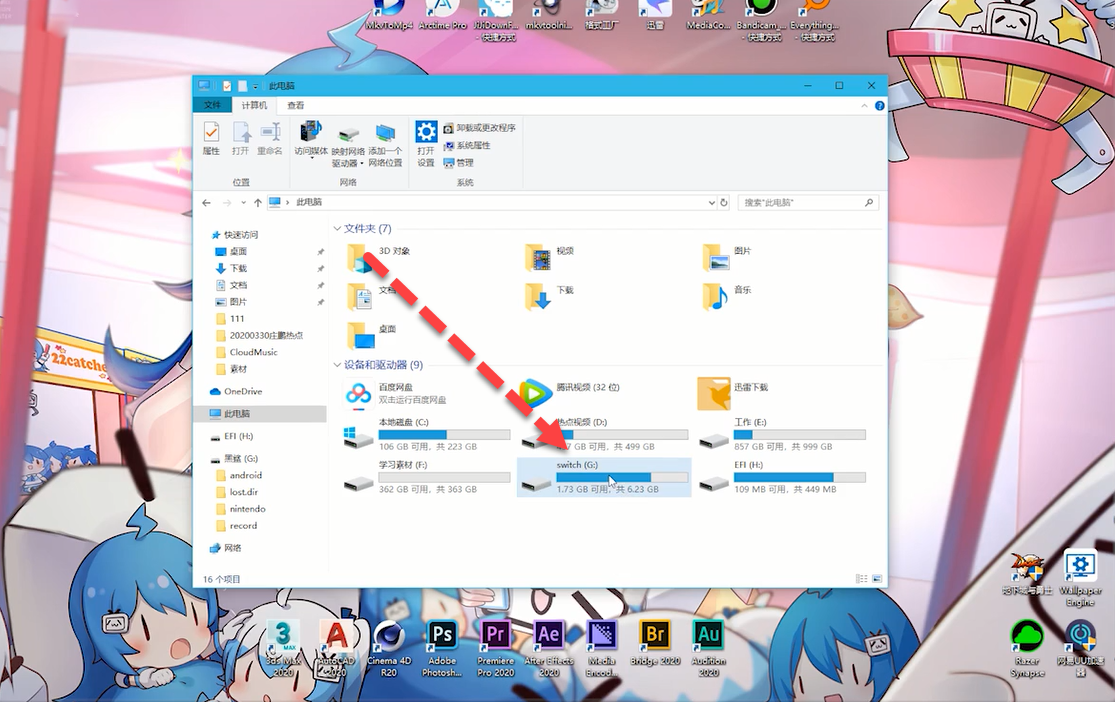Open the 下载 downloads folder in main pane
The height and width of the screenshot is (702, 1115).
pos(550,297)
